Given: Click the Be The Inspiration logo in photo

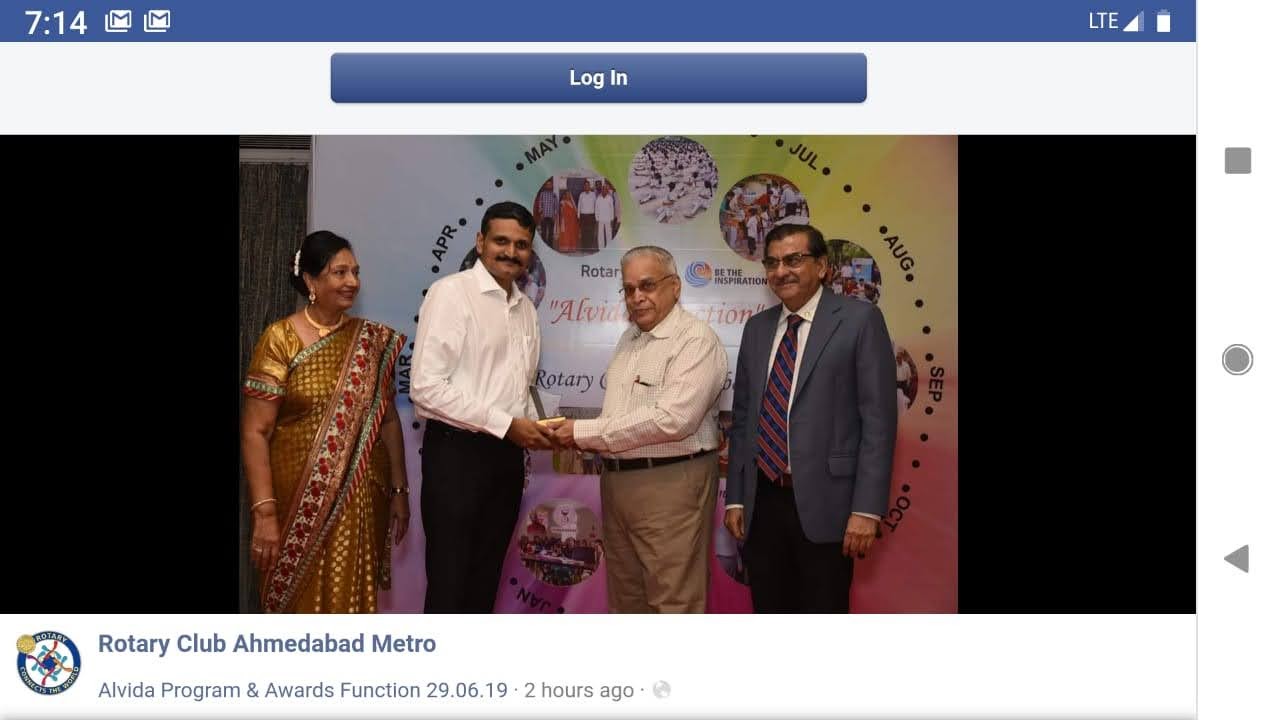Looking at the screenshot, I should pos(726,274).
